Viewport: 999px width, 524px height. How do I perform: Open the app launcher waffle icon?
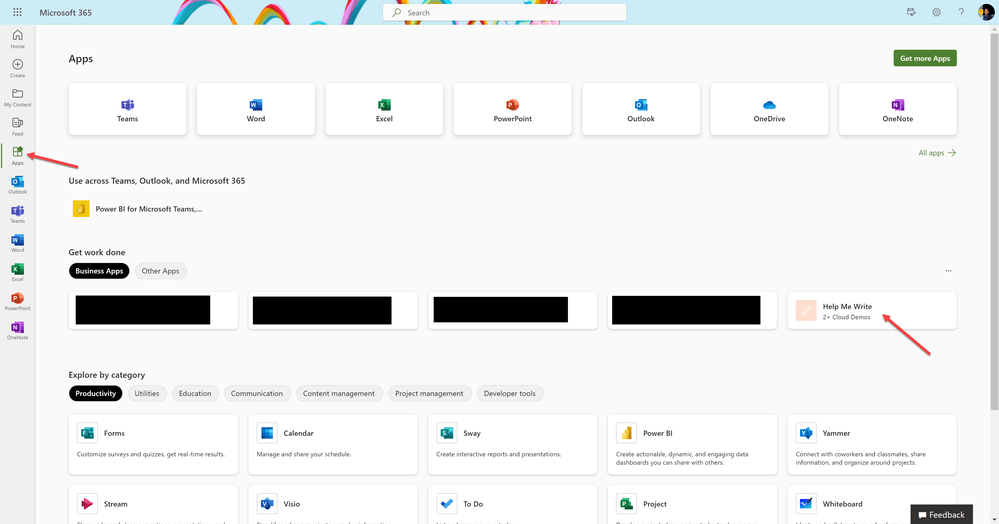(17, 12)
